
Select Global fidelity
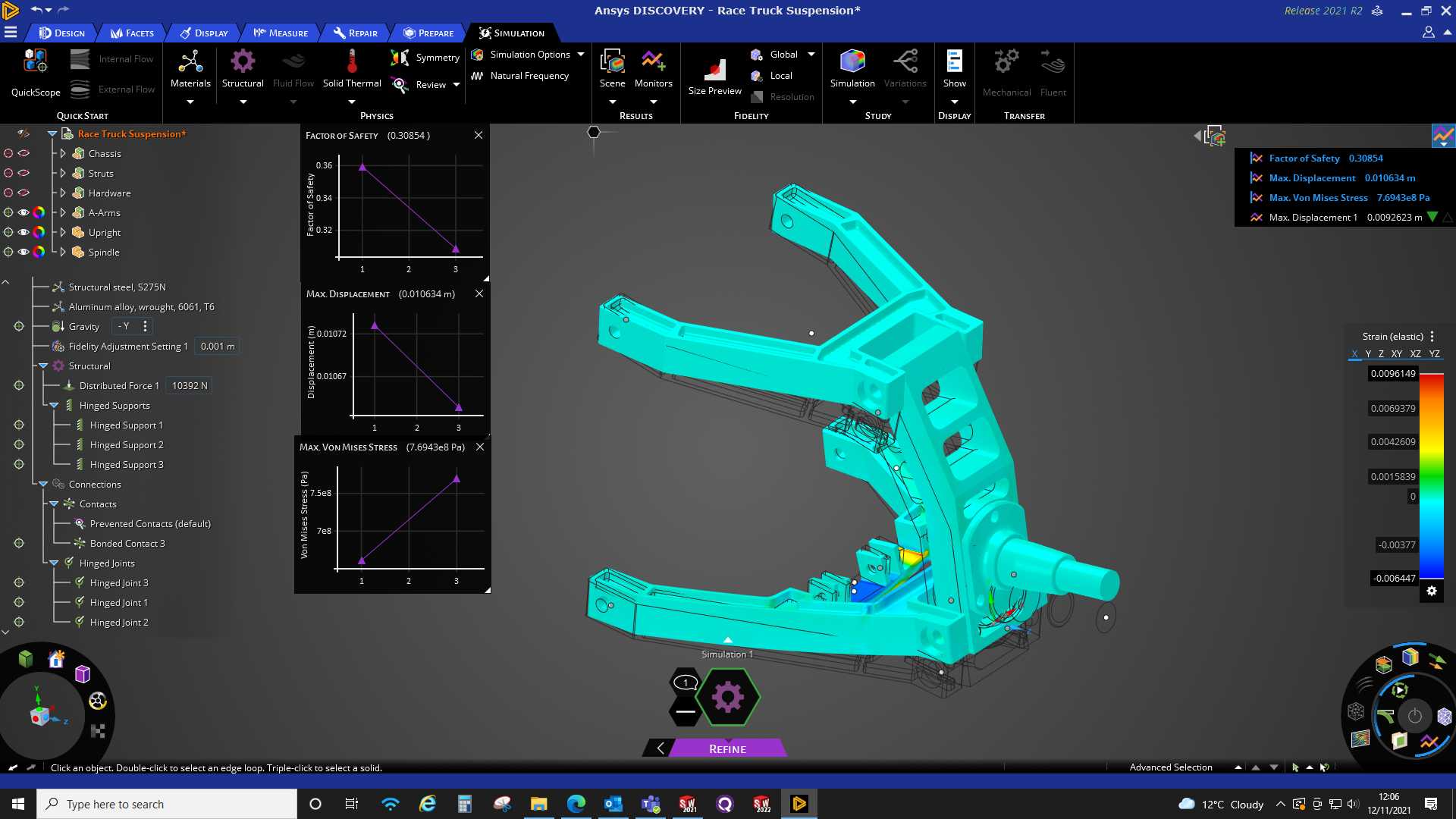click(774, 55)
